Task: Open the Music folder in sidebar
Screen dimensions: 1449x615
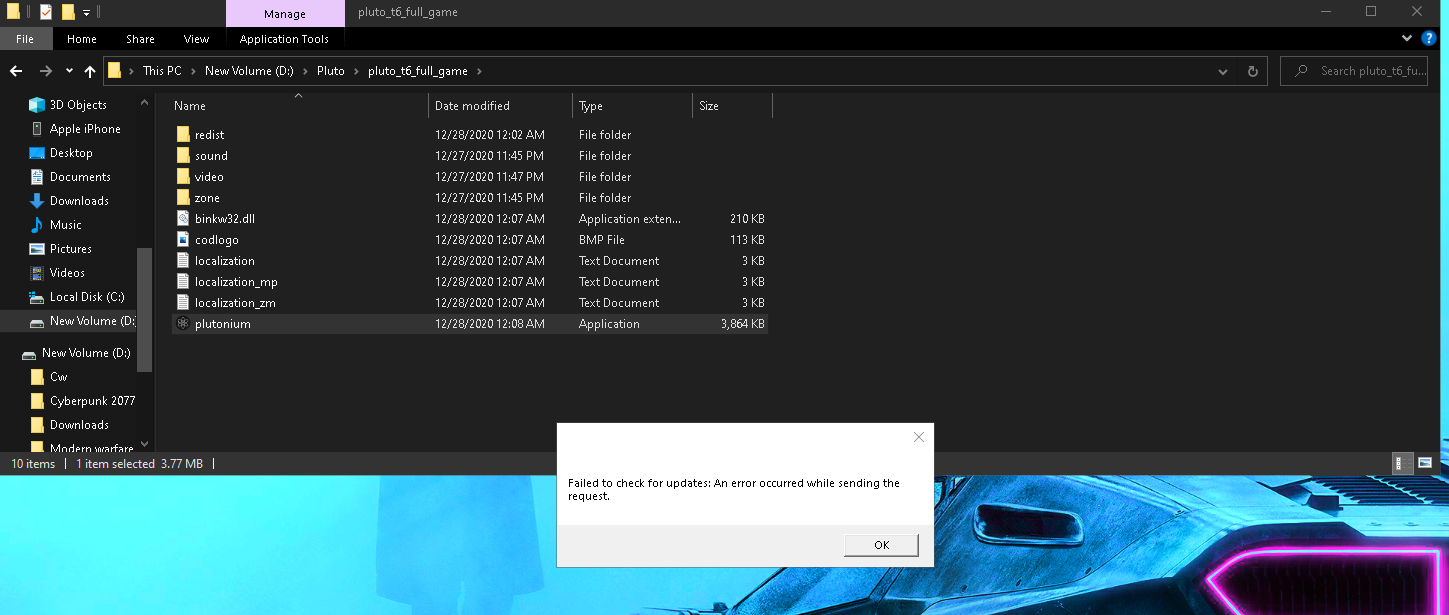Action: pyautogui.click(x=66, y=225)
